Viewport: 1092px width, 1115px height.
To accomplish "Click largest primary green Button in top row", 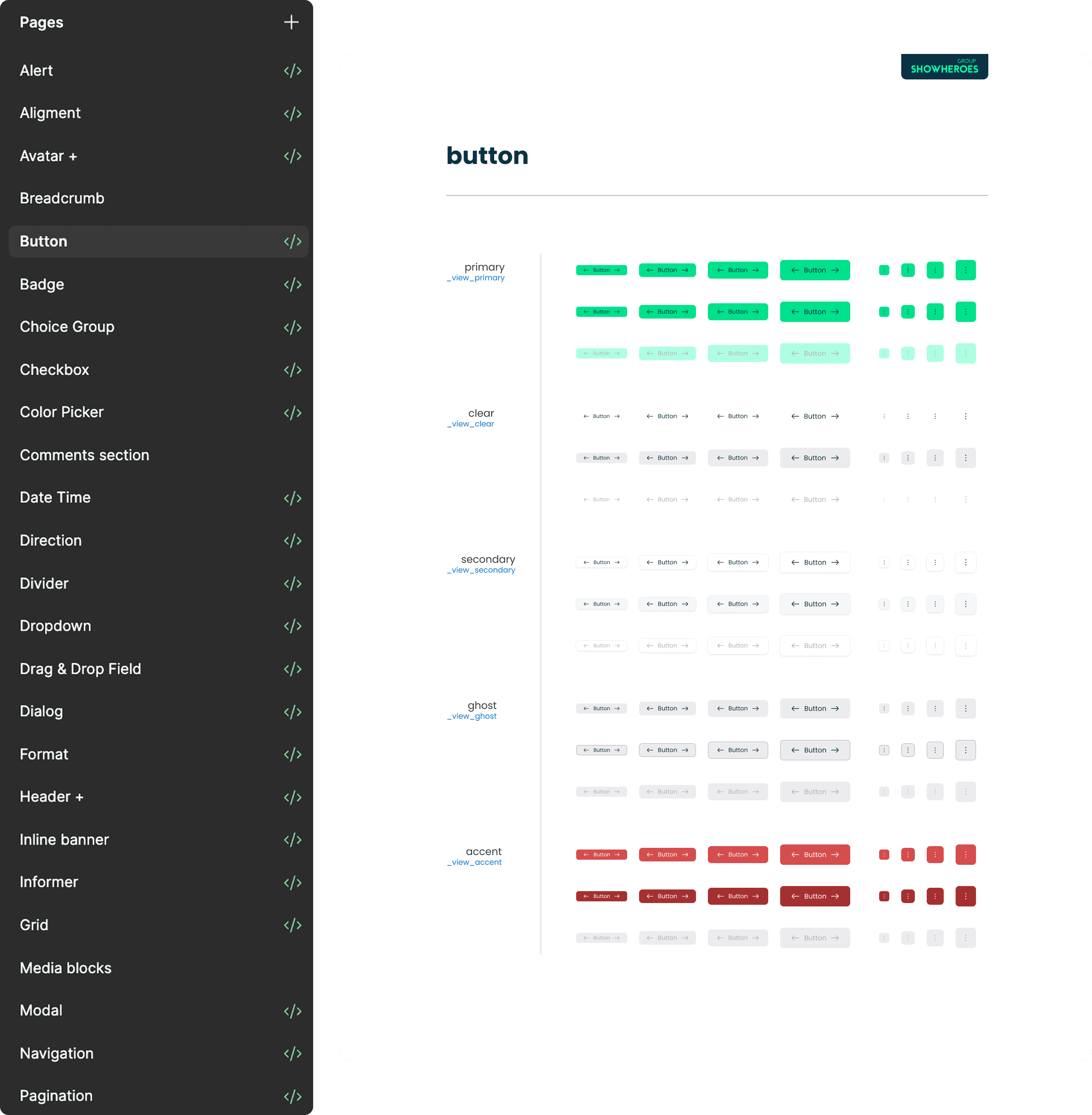I will tap(815, 270).
